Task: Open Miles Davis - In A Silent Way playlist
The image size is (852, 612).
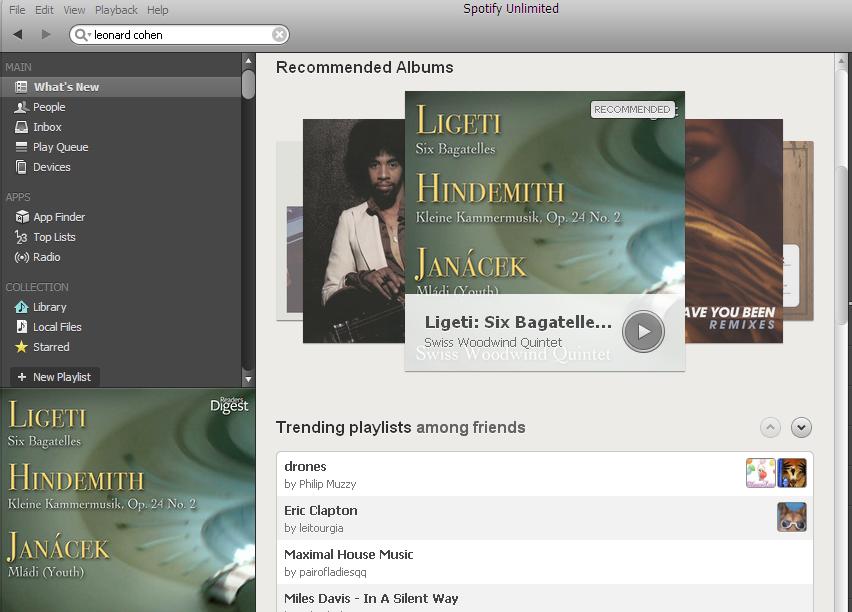Action: pyautogui.click(x=371, y=598)
